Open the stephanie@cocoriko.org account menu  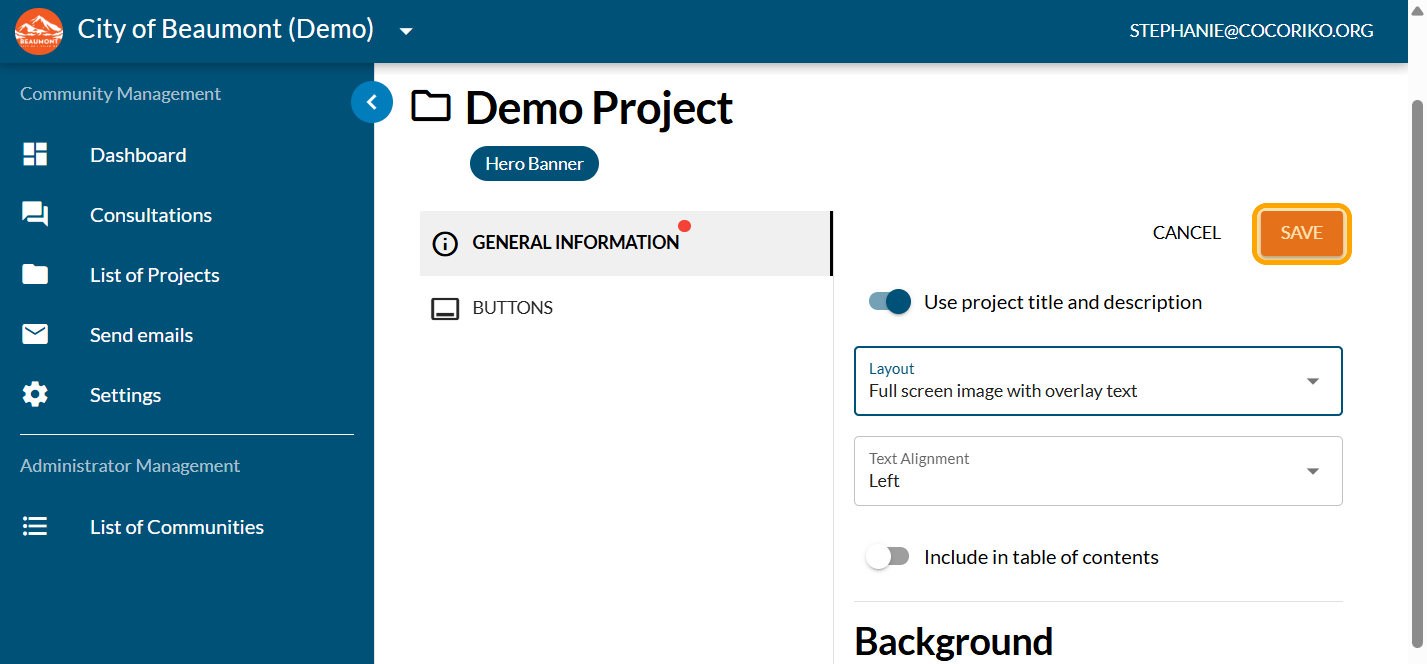[1250, 31]
